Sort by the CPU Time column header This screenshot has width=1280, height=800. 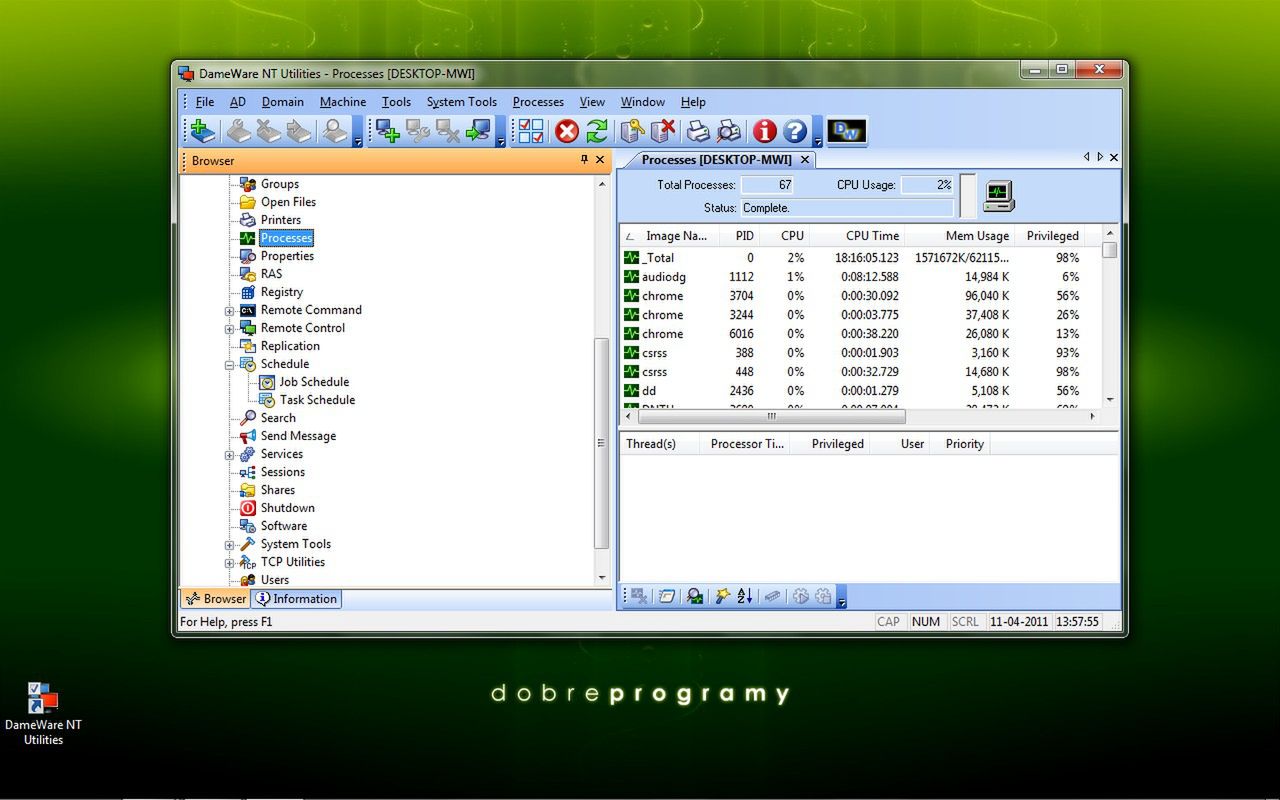pyautogui.click(x=857, y=236)
